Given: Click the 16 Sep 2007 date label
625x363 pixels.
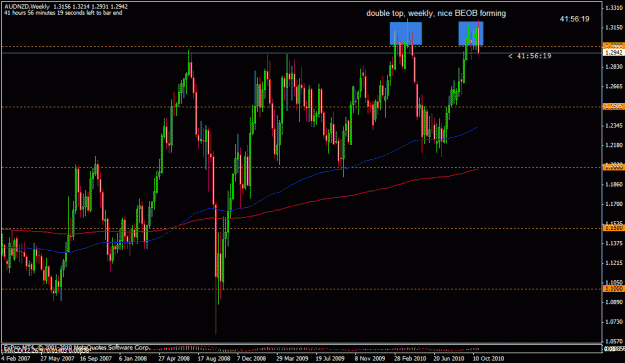Looking at the screenshot, I should (96, 358).
